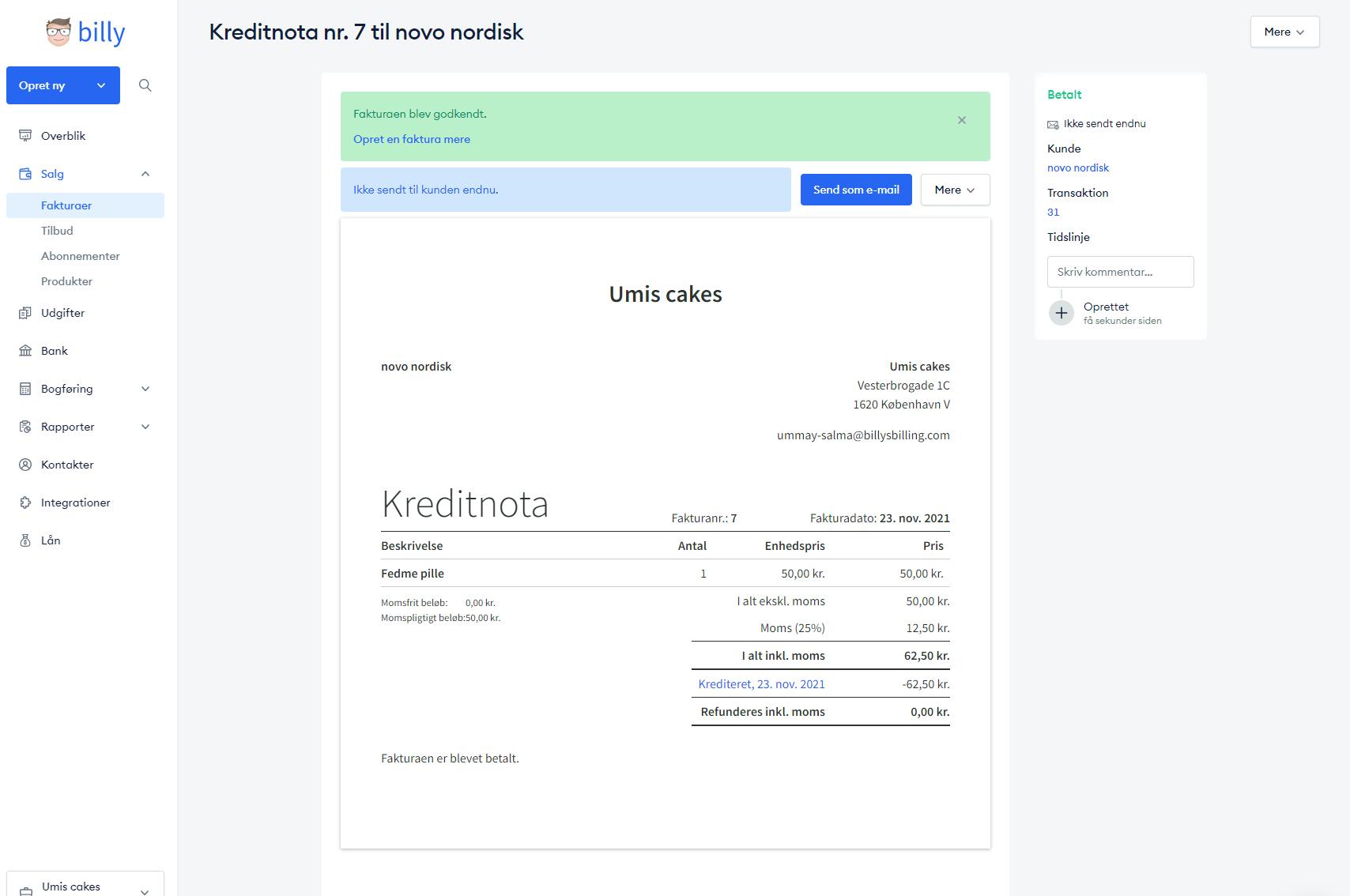1350x896 pixels.
Task: Open Overblik in the sidebar
Action: (x=63, y=136)
